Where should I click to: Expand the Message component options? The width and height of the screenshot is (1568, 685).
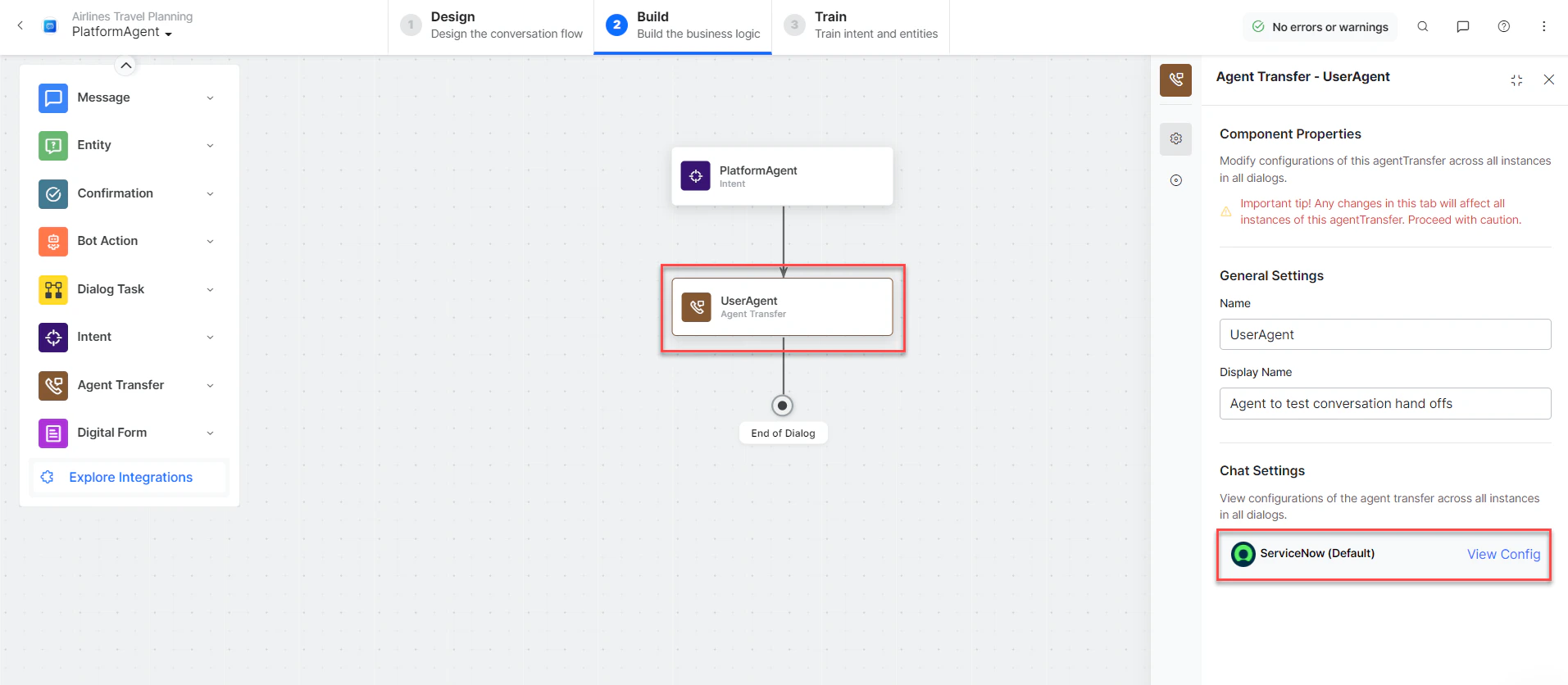(210, 98)
